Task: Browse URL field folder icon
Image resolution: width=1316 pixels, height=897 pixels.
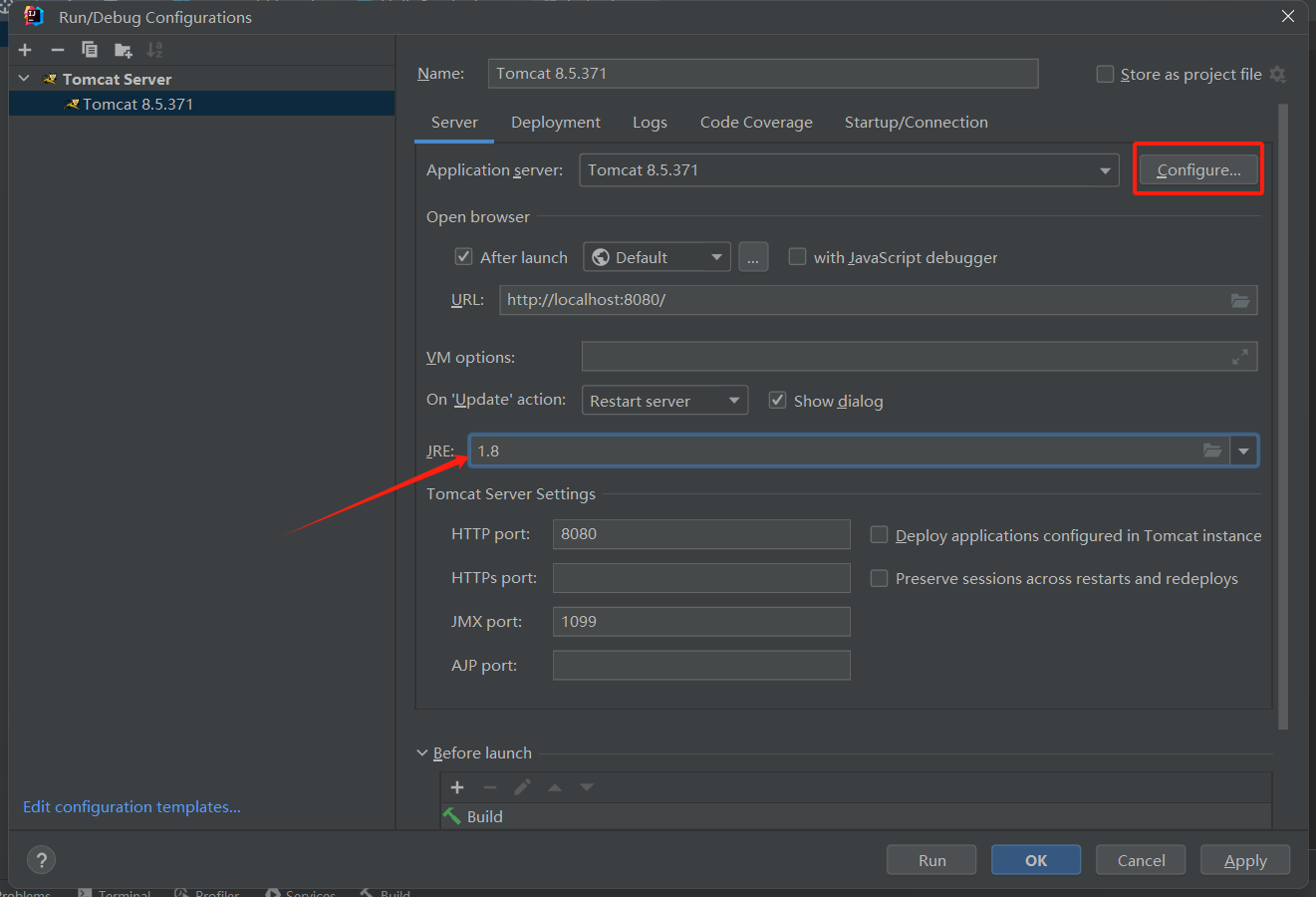Action: (x=1240, y=300)
